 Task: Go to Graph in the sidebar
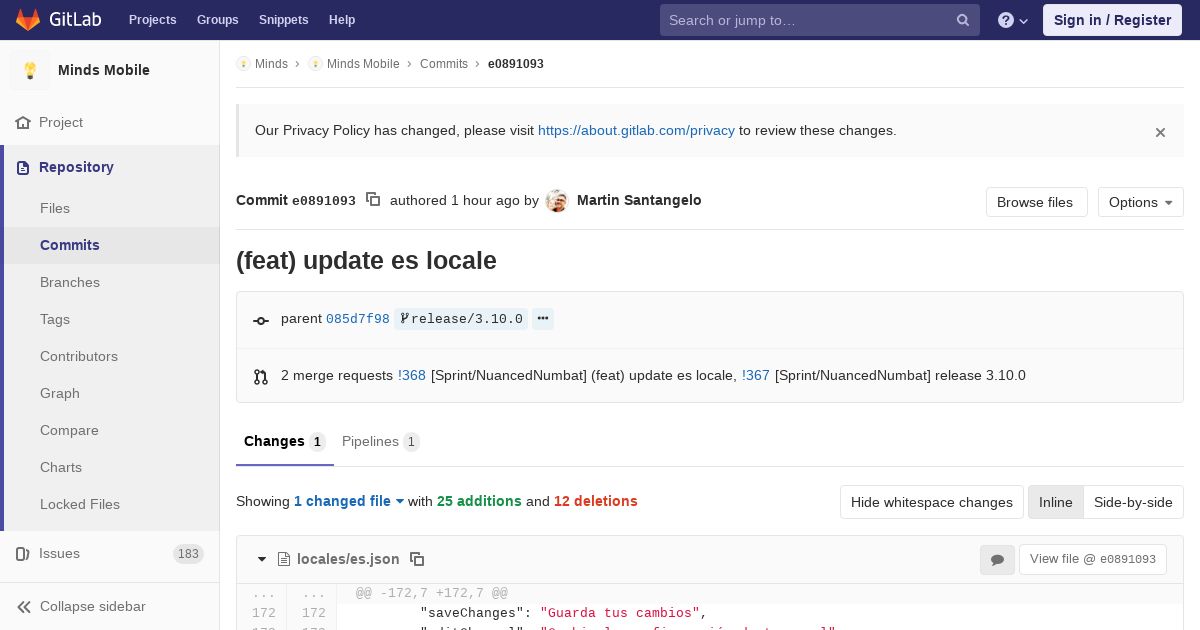tap(60, 393)
